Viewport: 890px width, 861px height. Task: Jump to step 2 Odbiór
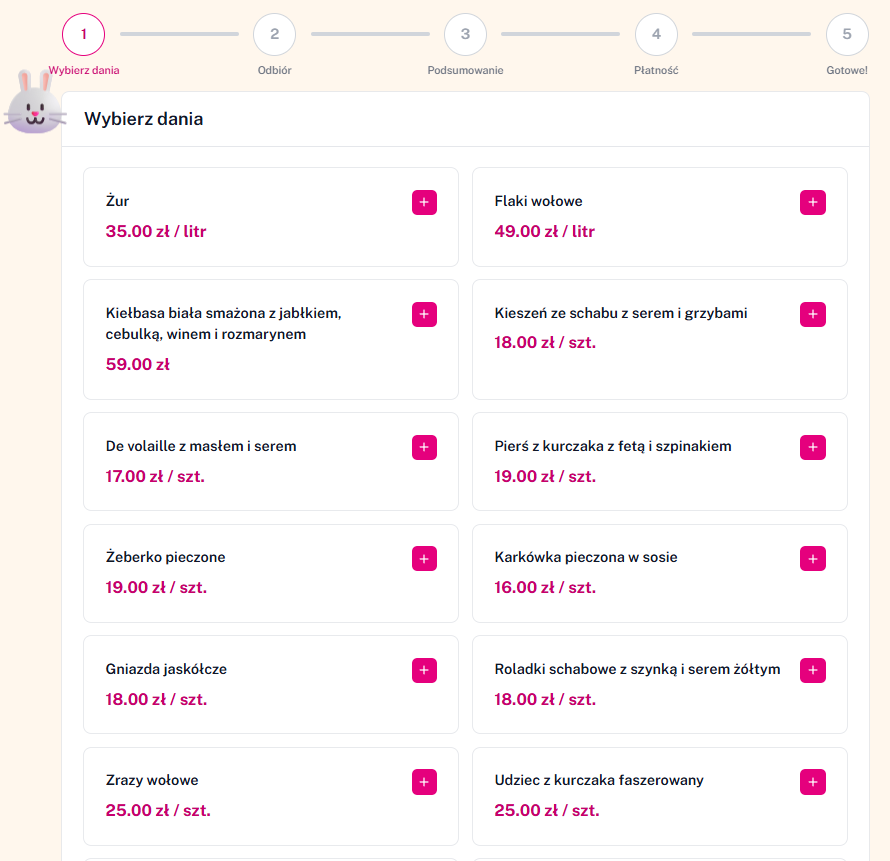point(274,35)
